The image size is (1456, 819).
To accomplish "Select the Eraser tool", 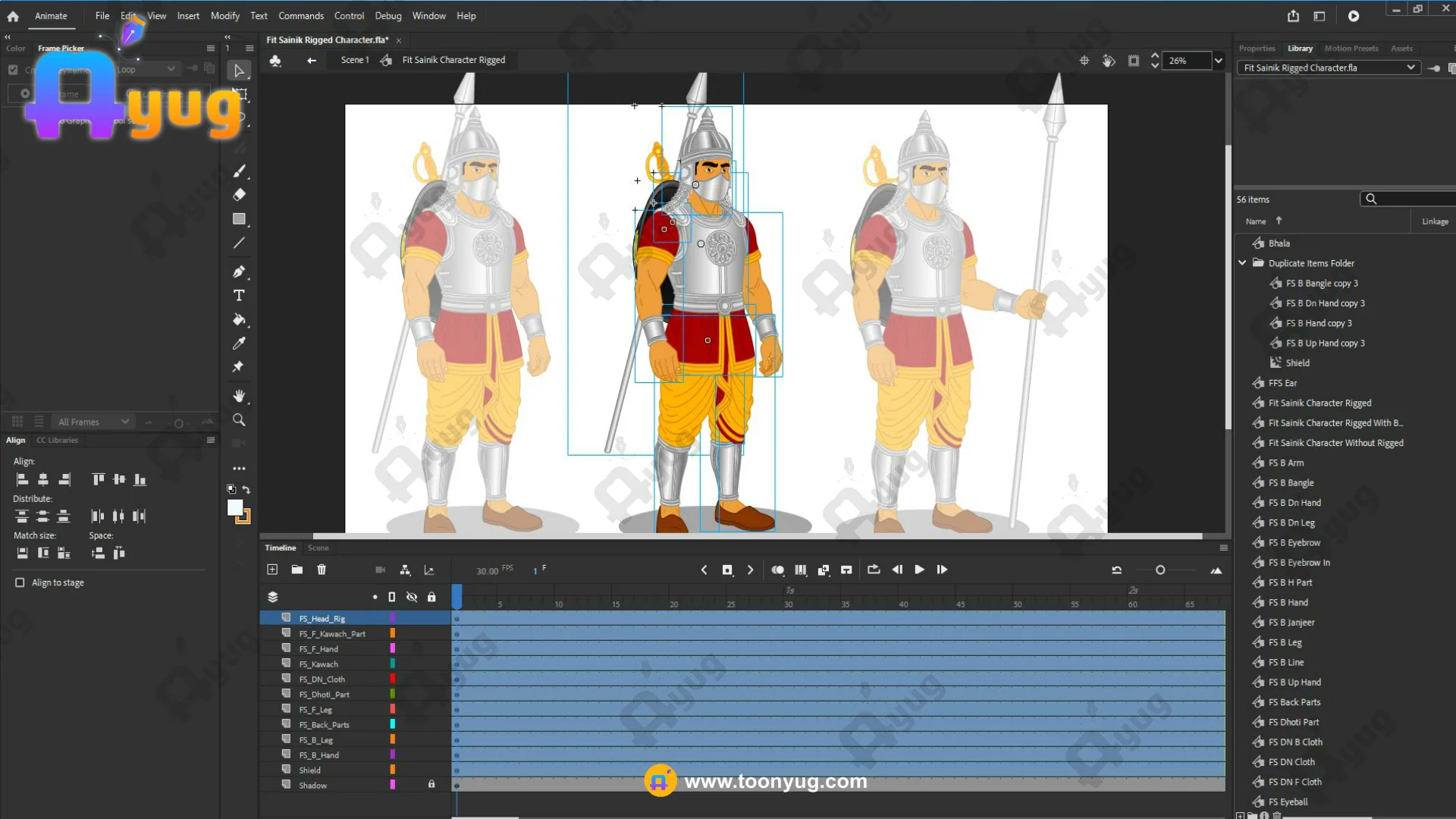I will [239, 195].
